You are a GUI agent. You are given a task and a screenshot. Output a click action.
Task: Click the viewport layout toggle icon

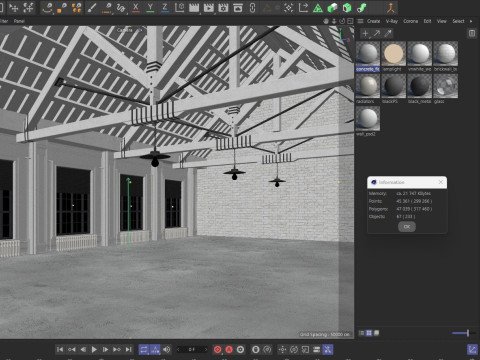coord(350,21)
